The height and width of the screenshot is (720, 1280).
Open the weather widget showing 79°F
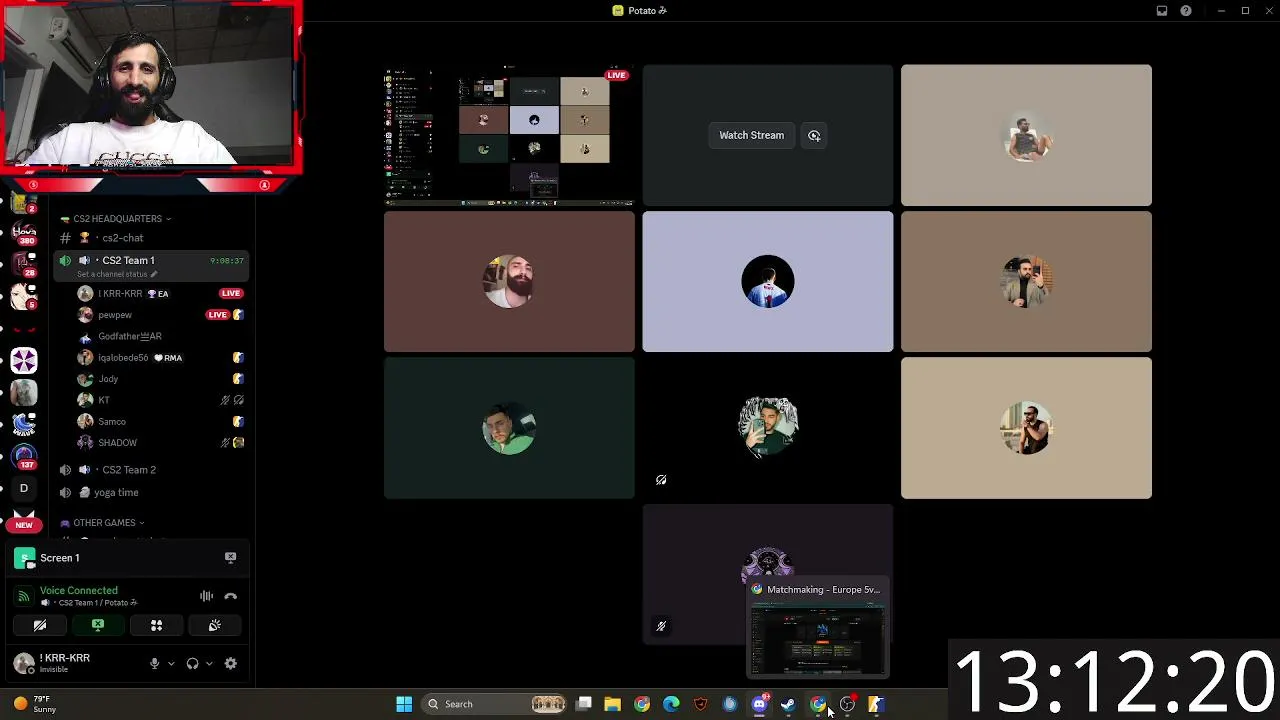coord(34,704)
